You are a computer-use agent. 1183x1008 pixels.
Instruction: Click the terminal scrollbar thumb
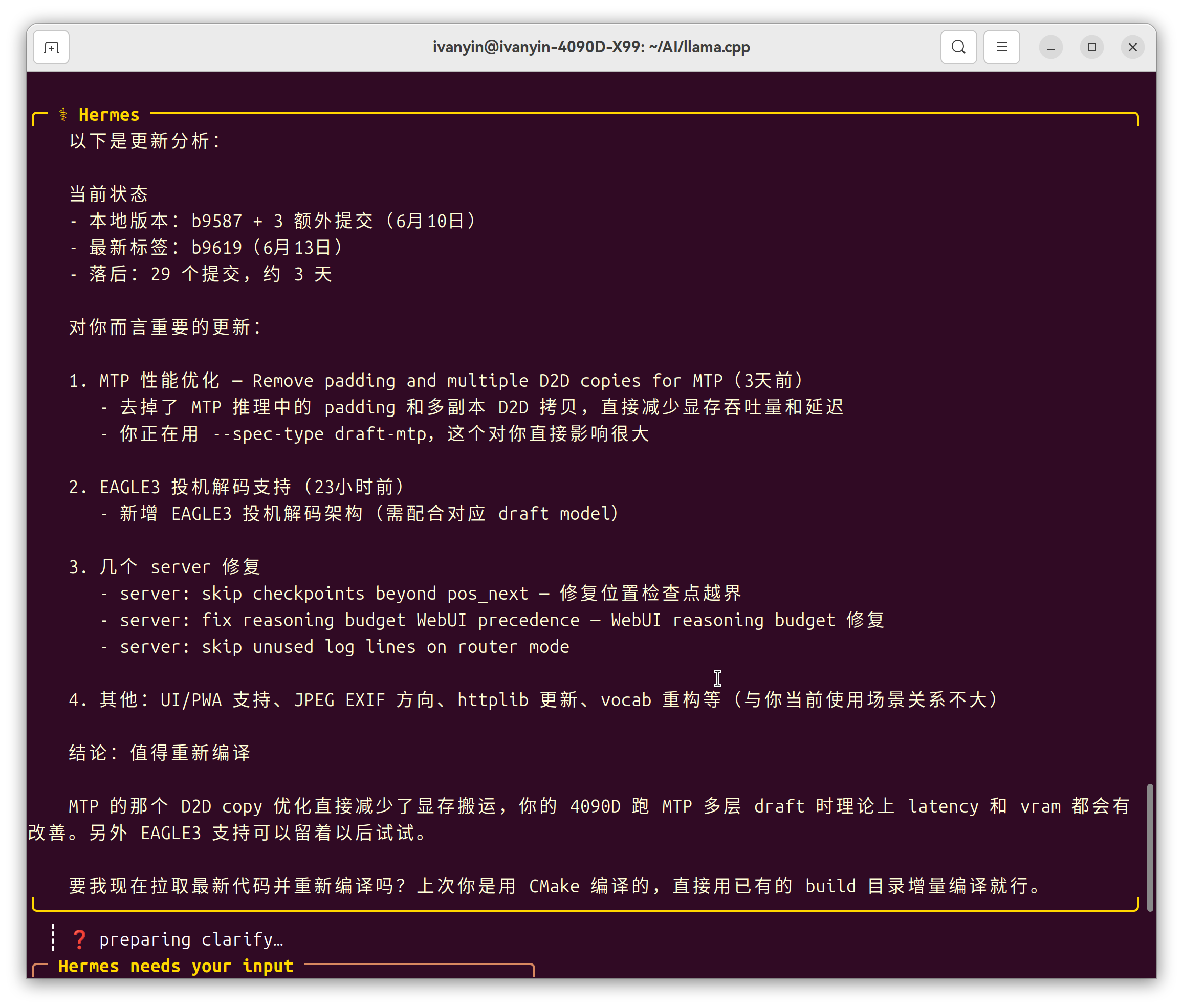(1150, 847)
